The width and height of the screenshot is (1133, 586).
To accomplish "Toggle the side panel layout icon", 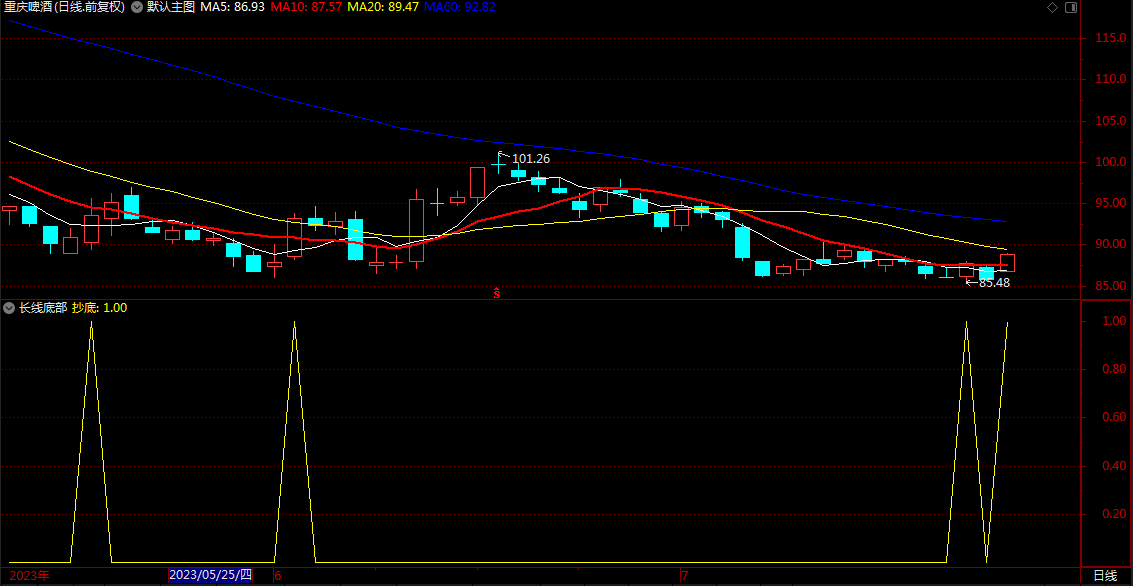I will 1070,7.
